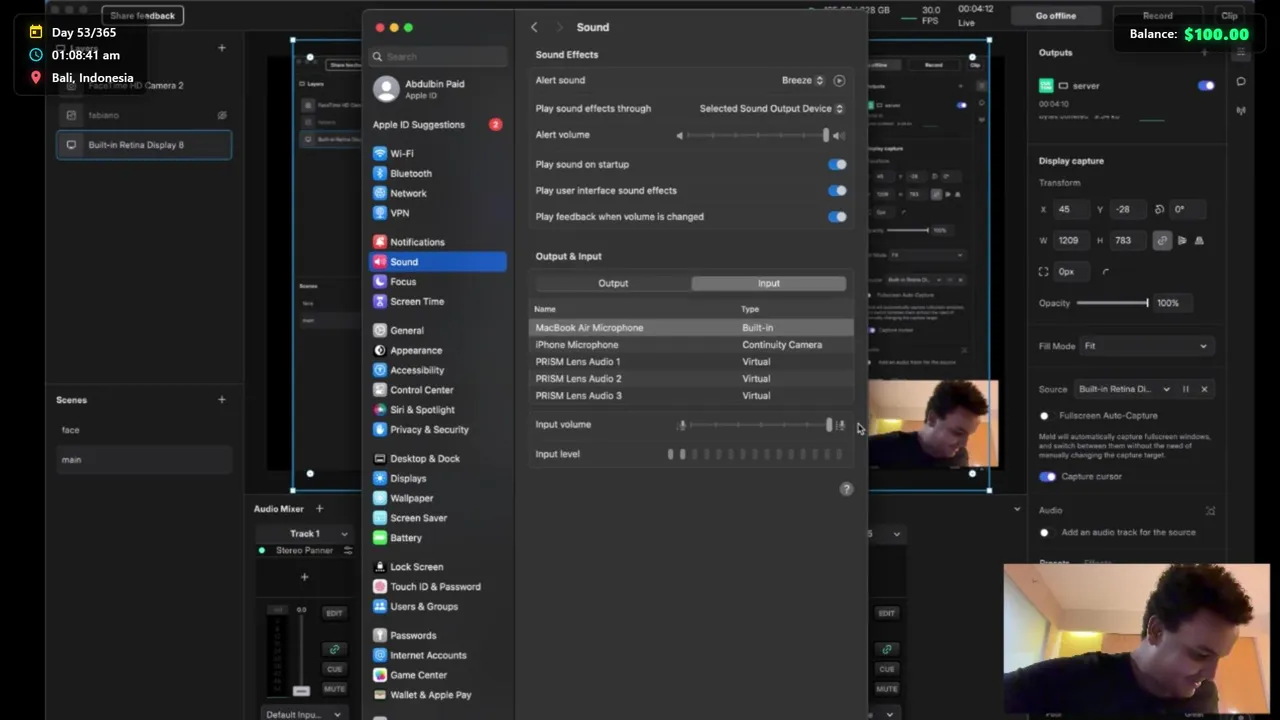
Task: Toggle Play user interface sound effects
Action: (x=837, y=190)
